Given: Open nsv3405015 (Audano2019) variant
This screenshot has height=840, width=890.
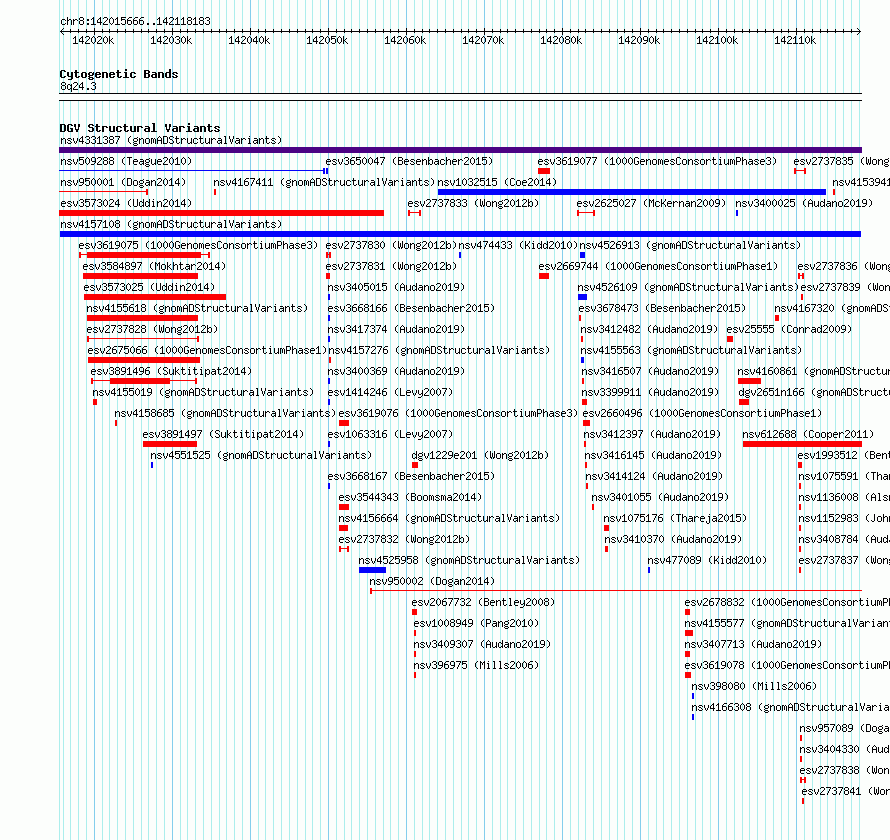Looking at the screenshot, I should tap(396, 287).
